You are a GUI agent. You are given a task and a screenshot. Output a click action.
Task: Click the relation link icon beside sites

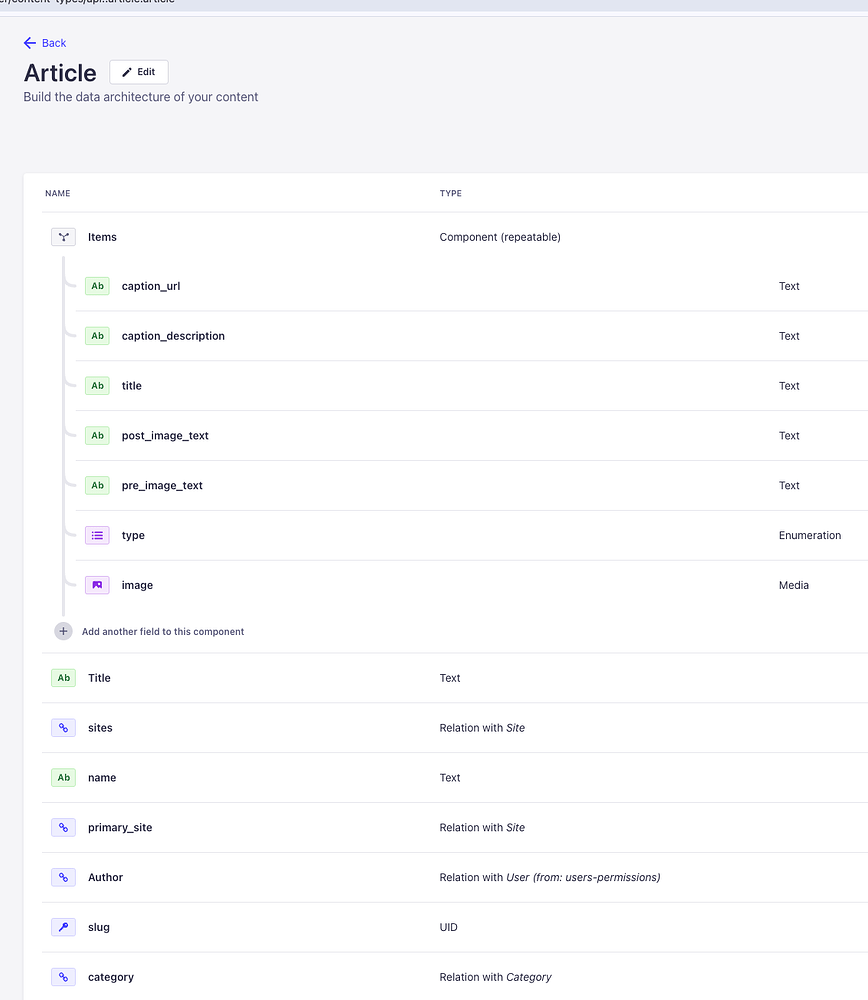63,728
